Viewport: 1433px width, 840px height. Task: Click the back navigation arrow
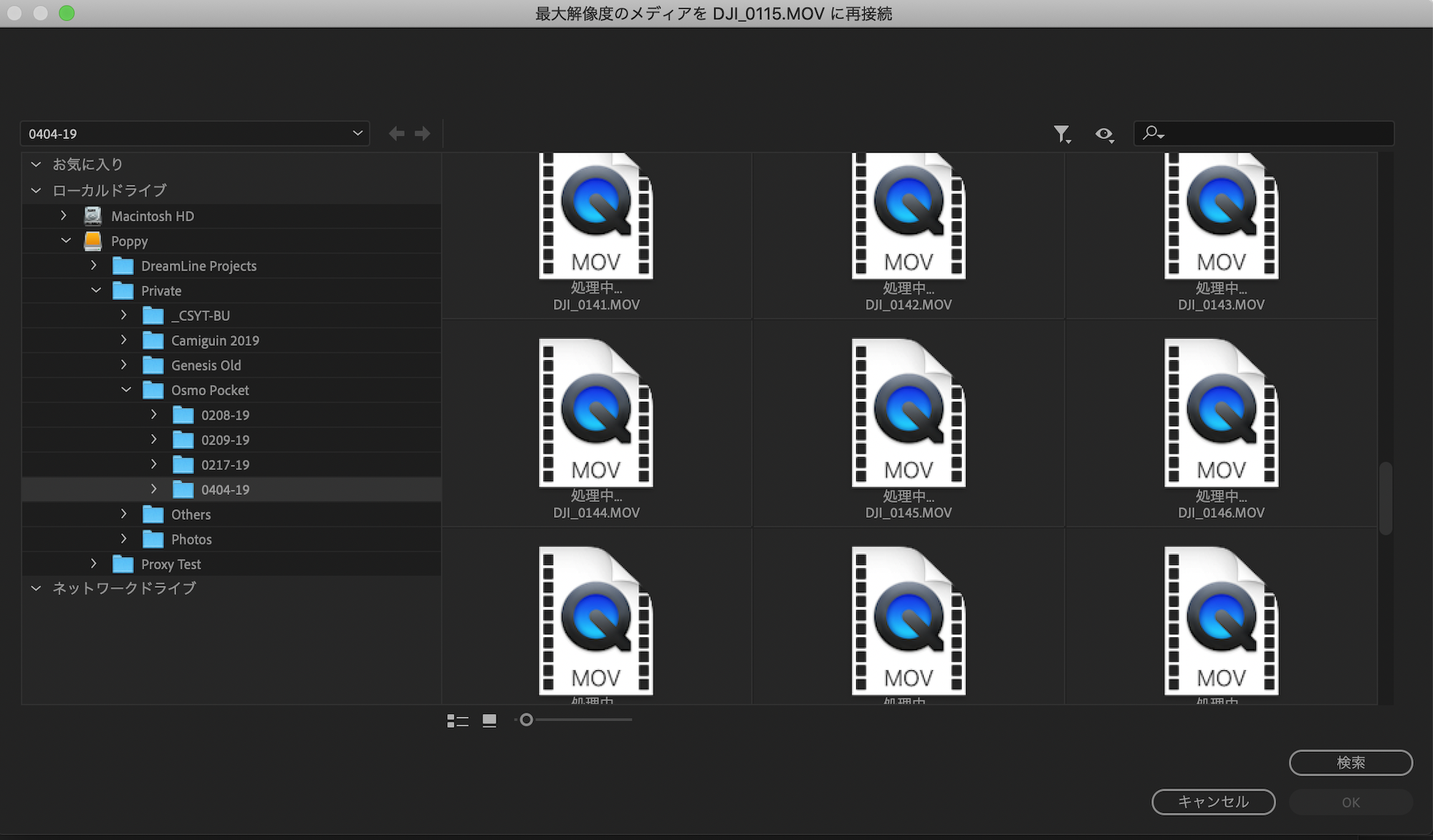coord(396,134)
